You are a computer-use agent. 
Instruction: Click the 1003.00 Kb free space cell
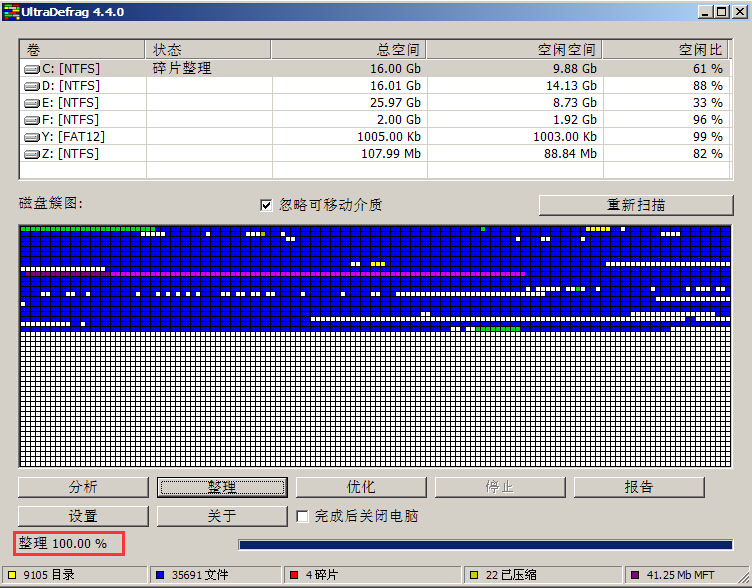pos(565,137)
